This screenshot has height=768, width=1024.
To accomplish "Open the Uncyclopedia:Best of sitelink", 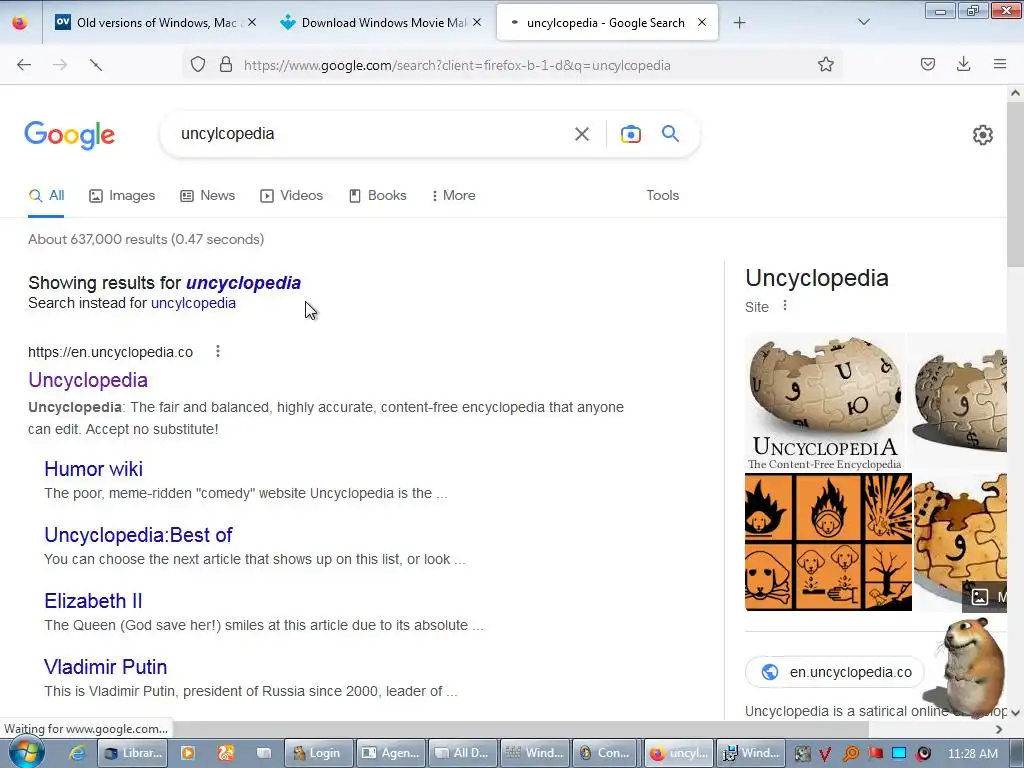I will pos(138,535).
